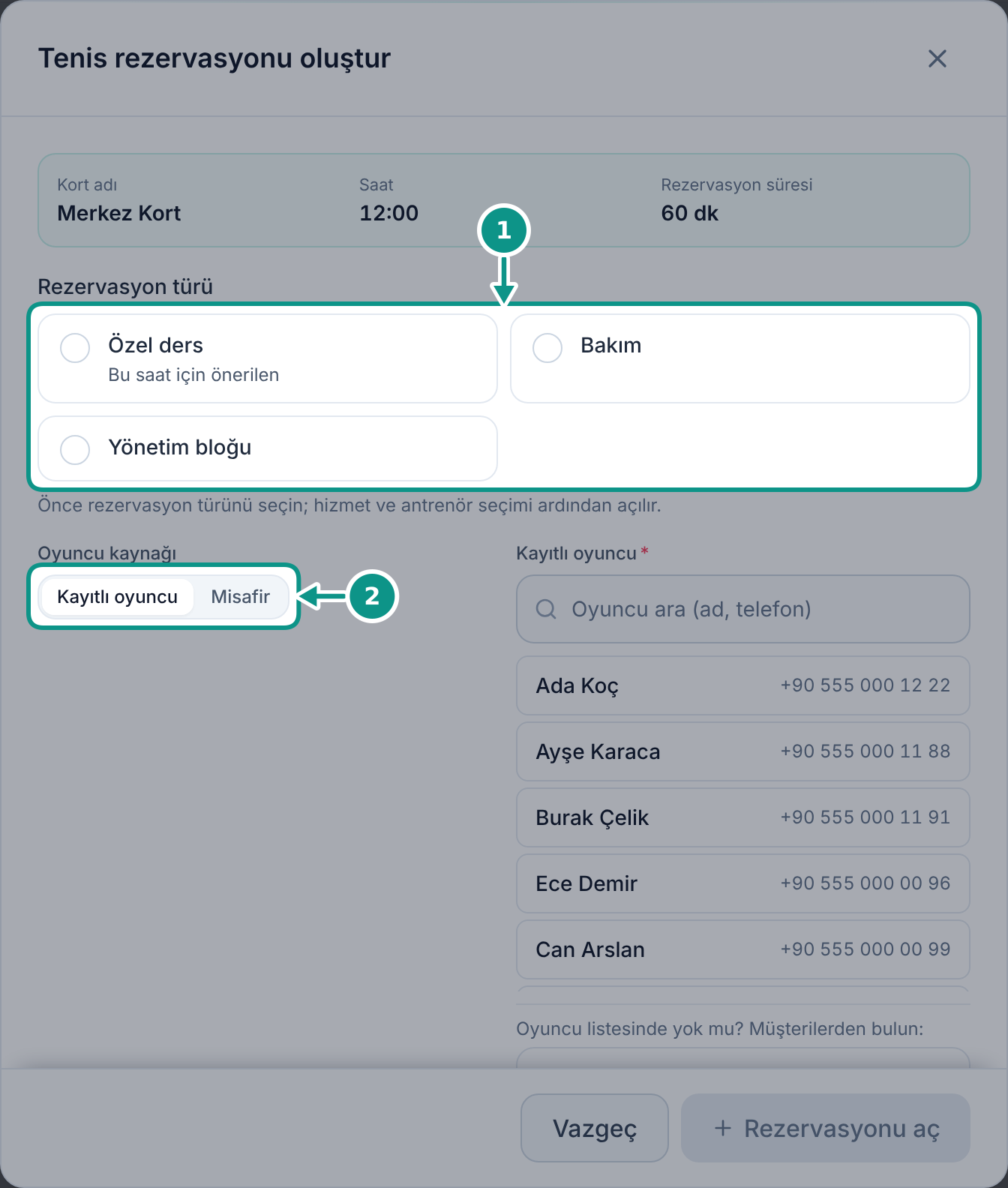
Task: Click the search magnifier icon
Action: click(546, 609)
